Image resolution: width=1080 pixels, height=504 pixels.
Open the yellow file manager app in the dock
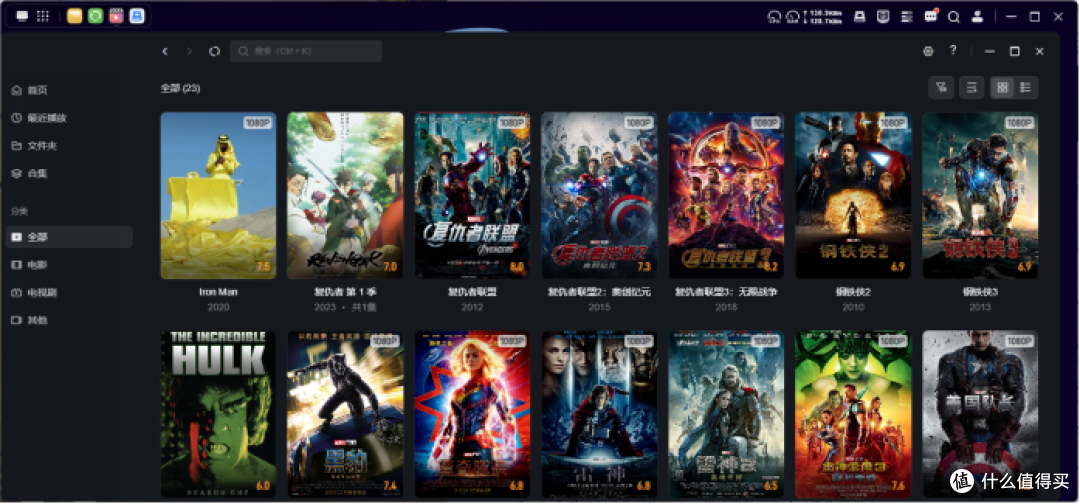point(74,16)
